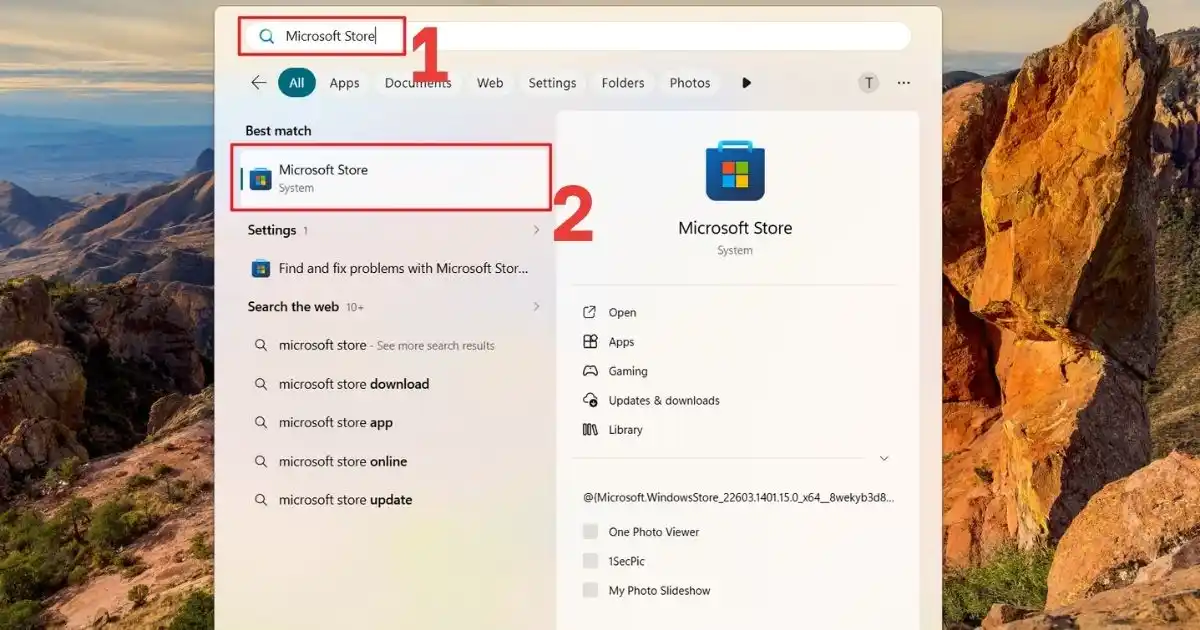Click the placeholder icon beside My Photo Slideshow
The height and width of the screenshot is (630, 1200).
[x=590, y=590]
